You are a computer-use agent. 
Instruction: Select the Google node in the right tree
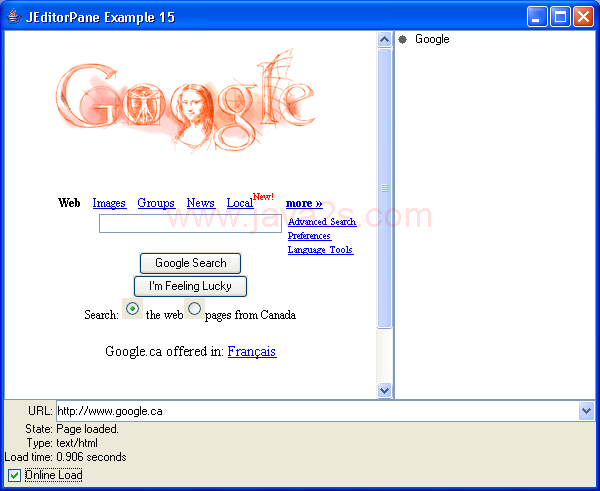coord(432,39)
